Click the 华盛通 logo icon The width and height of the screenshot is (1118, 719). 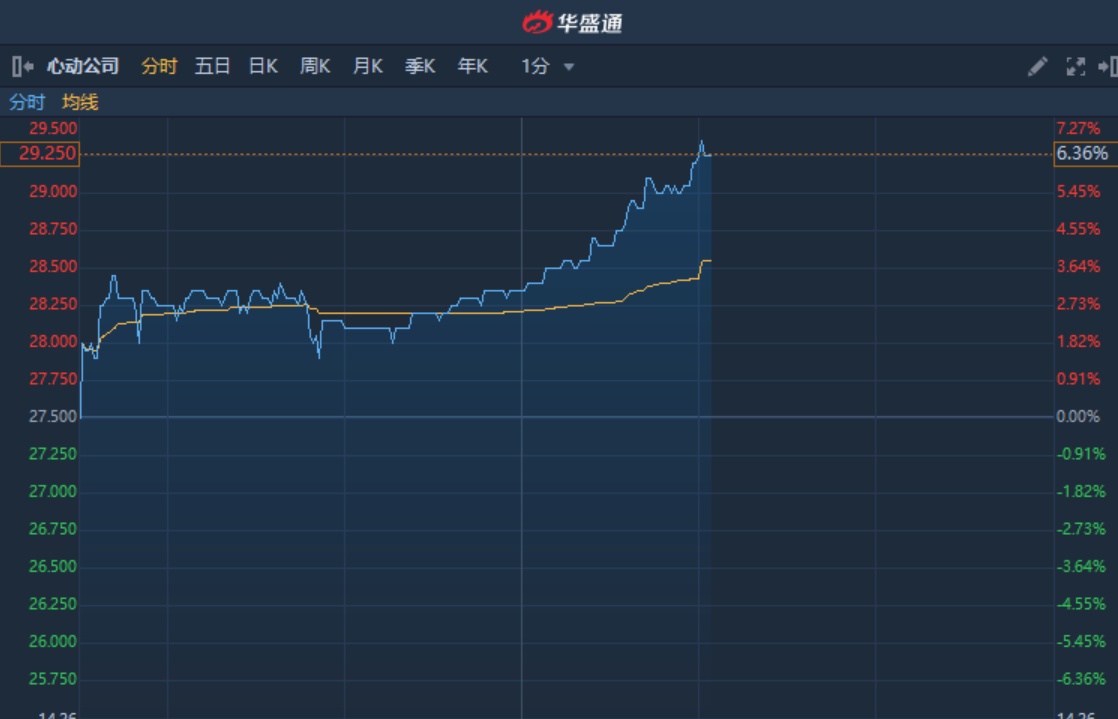[x=538, y=22]
